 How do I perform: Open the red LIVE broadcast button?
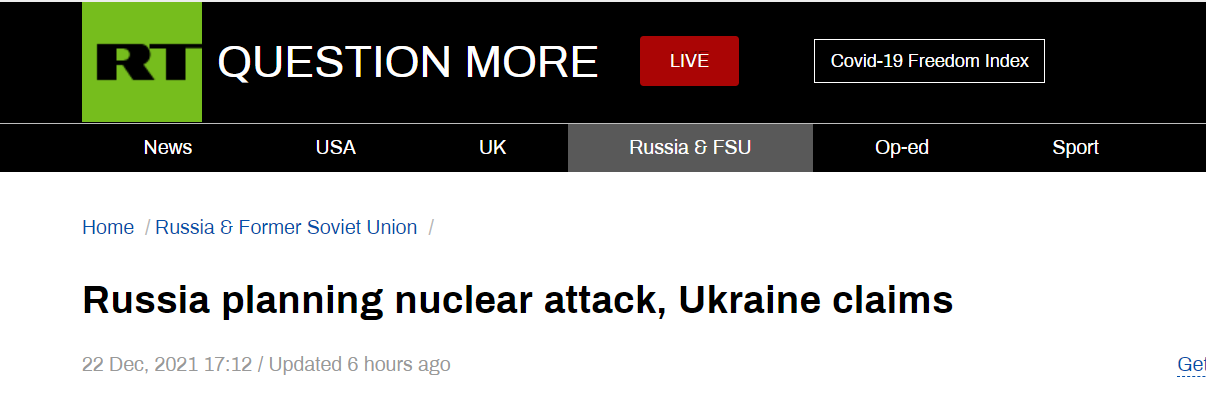pyautogui.click(x=689, y=61)
